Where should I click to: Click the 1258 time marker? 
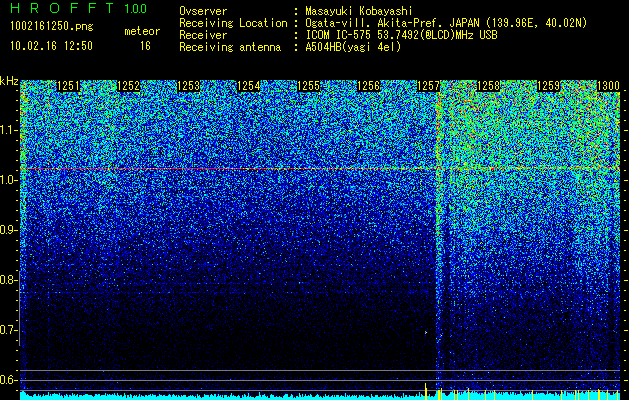(x=489, y=86)
